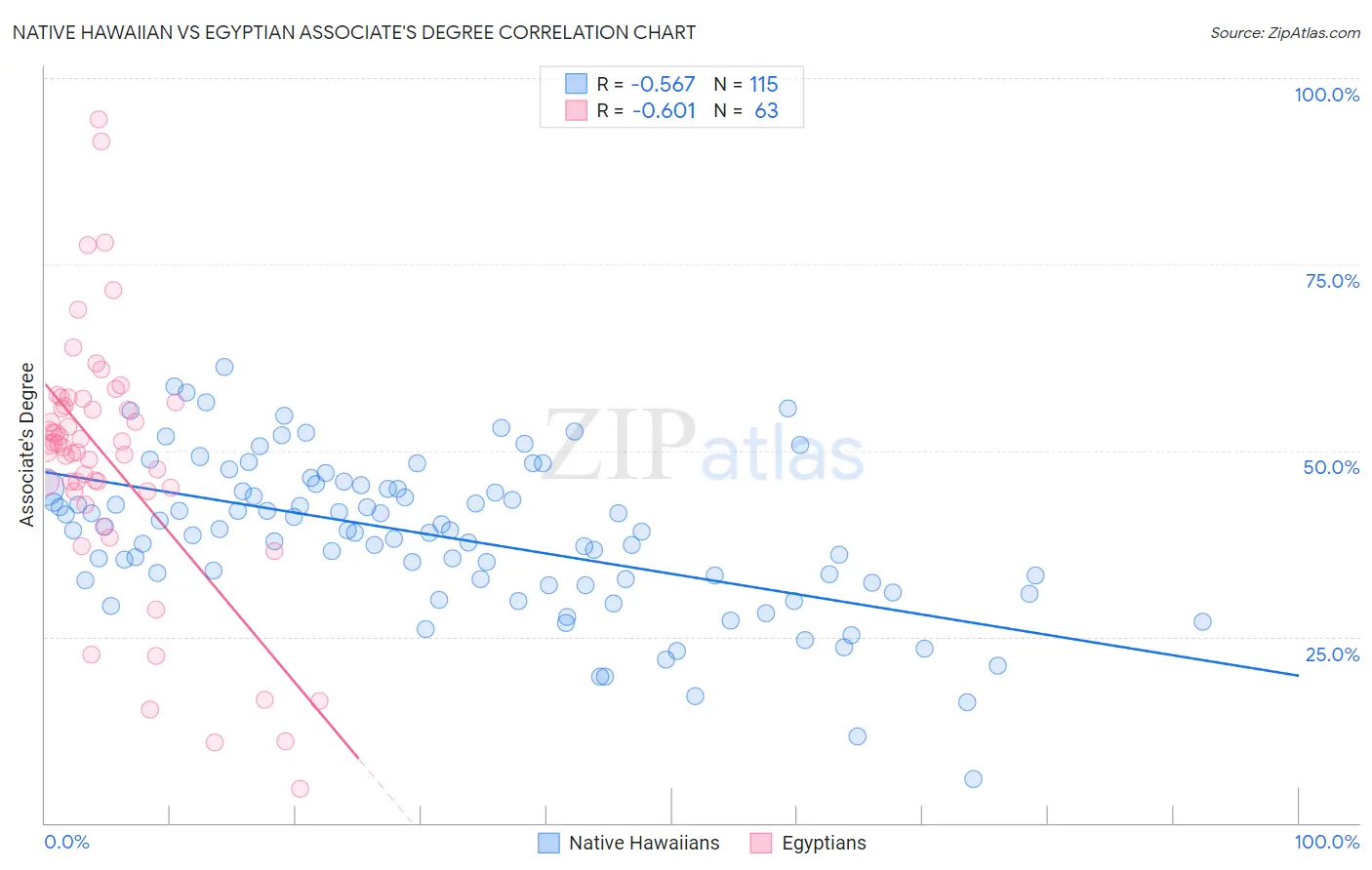Click the ZIPatlas watermark in chart center
The width and height of the screenshot is (1372, 870).
703,447
